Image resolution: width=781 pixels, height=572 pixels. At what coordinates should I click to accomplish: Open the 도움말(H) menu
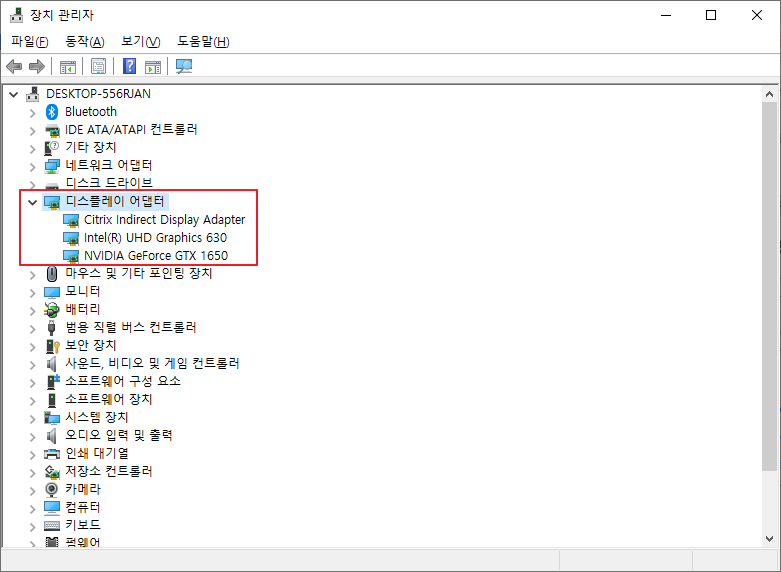point(203,42)
